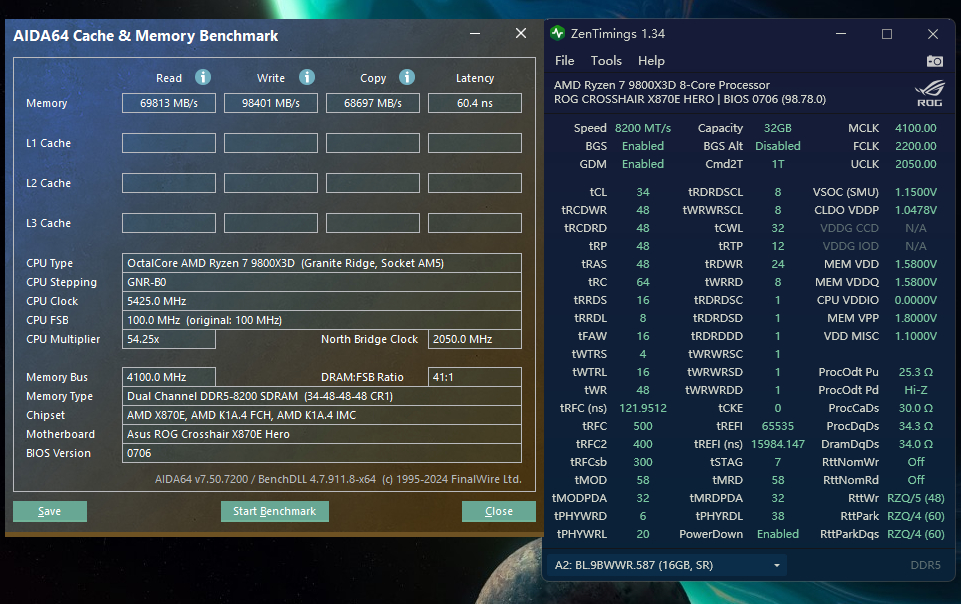961x604 pixels.
Task: Click the Motherboard field Asus ROG Crosshair
Action: point(322,434)
